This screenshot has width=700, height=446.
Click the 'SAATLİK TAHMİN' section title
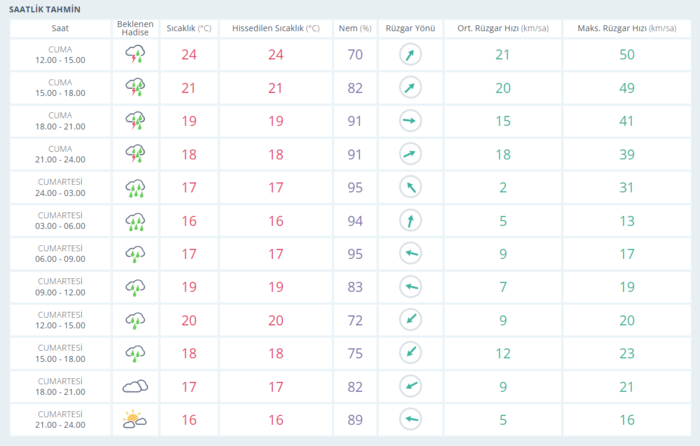pyautogui.click(x=45, y=8)
